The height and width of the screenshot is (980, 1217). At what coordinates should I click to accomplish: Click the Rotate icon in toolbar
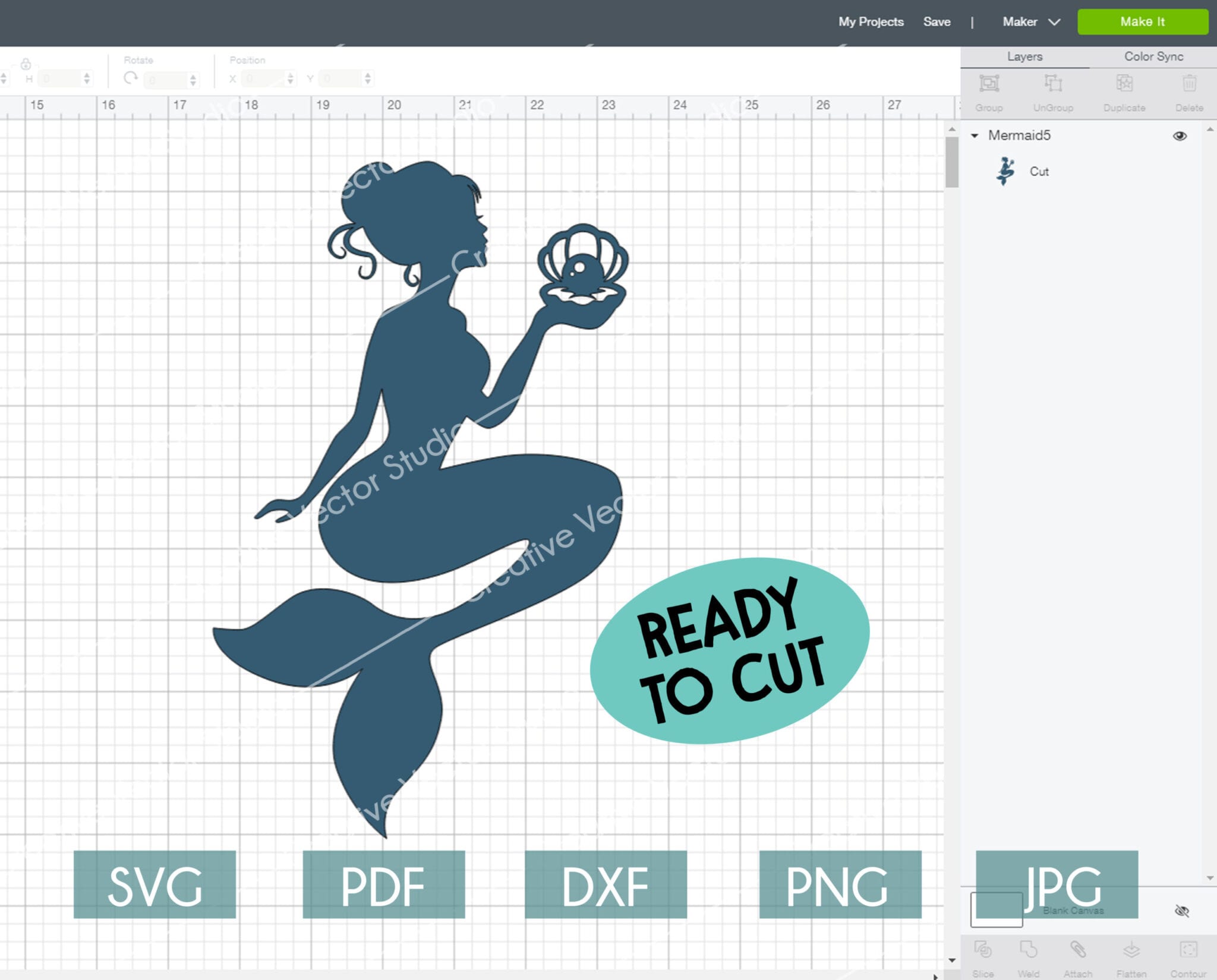pos(131,78)
